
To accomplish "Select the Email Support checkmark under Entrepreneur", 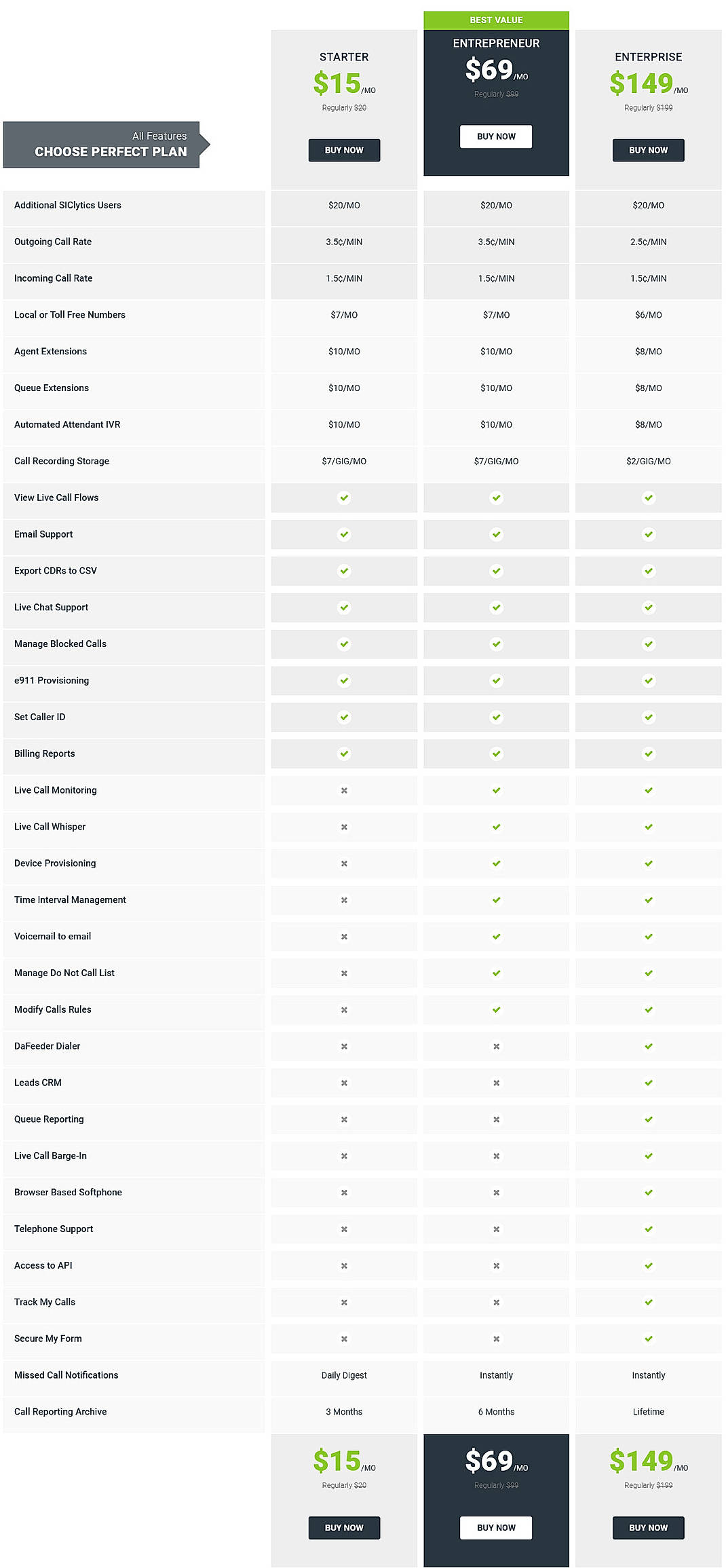I will point(496,534).
